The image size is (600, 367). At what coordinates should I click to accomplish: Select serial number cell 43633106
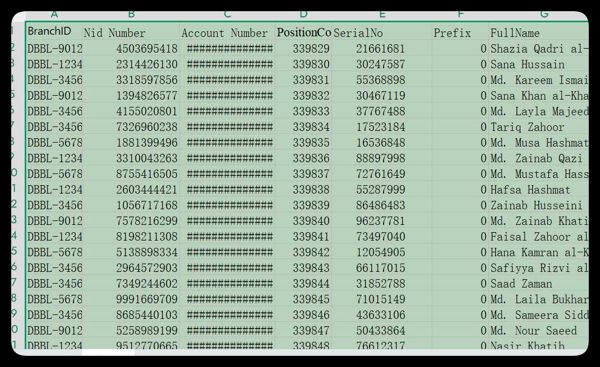click(382, 315)
